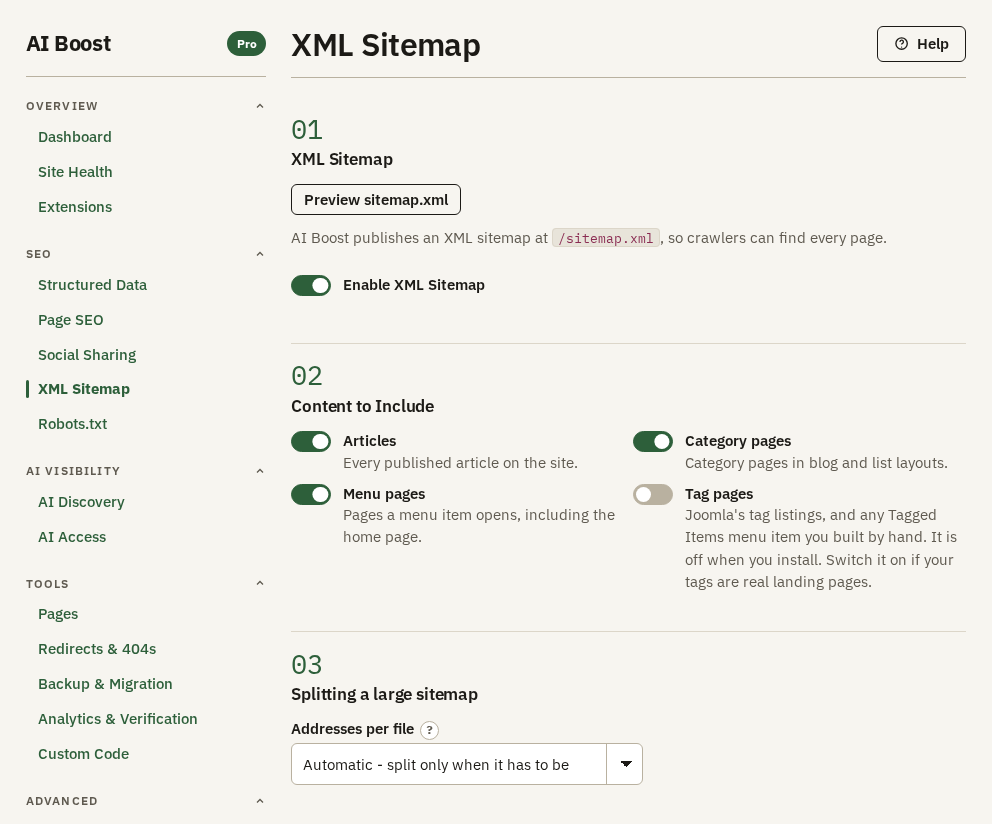Click the Menu pages label
The height and width of the screenshot is (824, 992).
(384, 494)
